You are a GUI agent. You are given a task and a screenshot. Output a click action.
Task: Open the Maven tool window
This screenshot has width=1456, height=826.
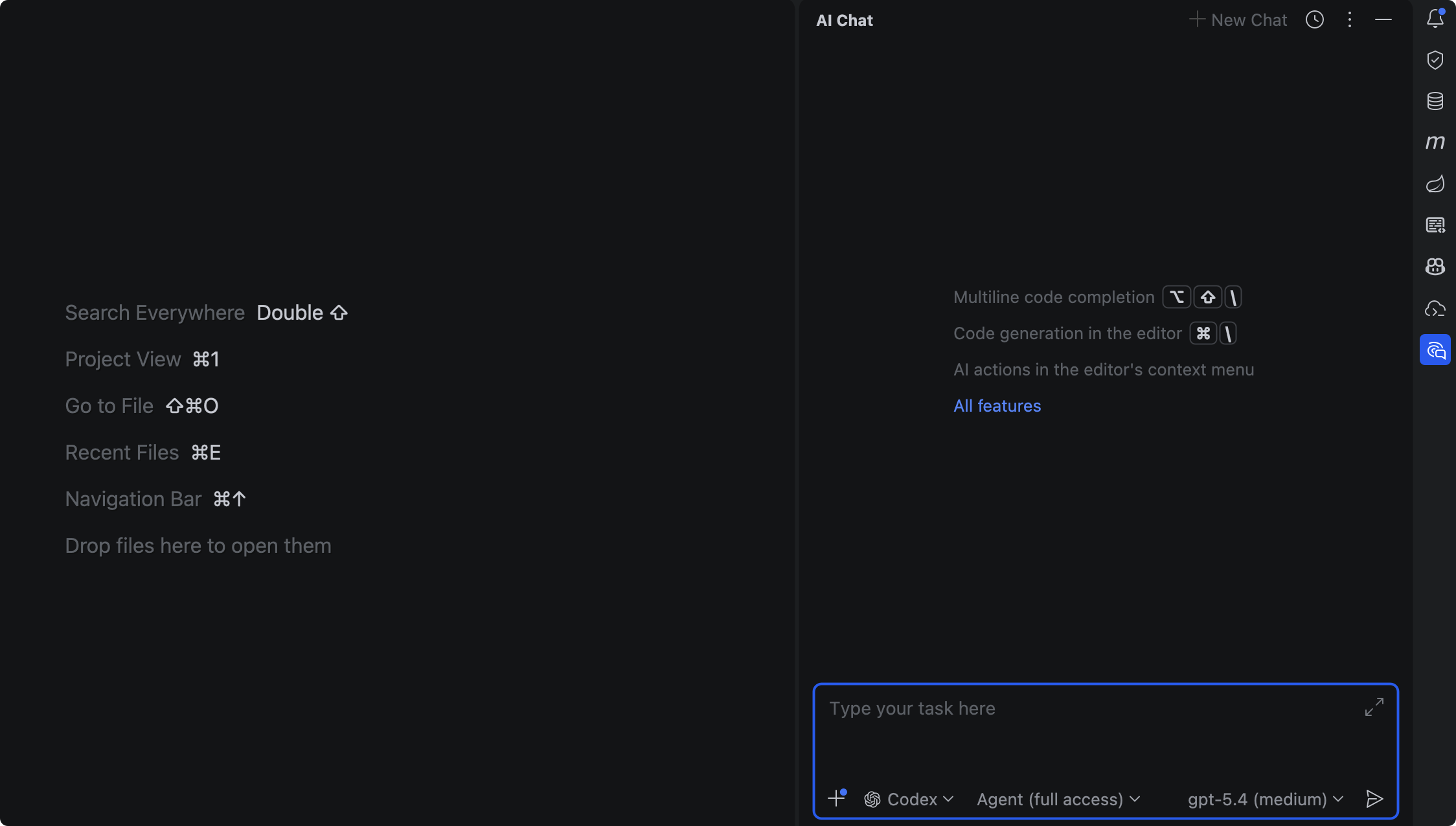coord(1435,142)
